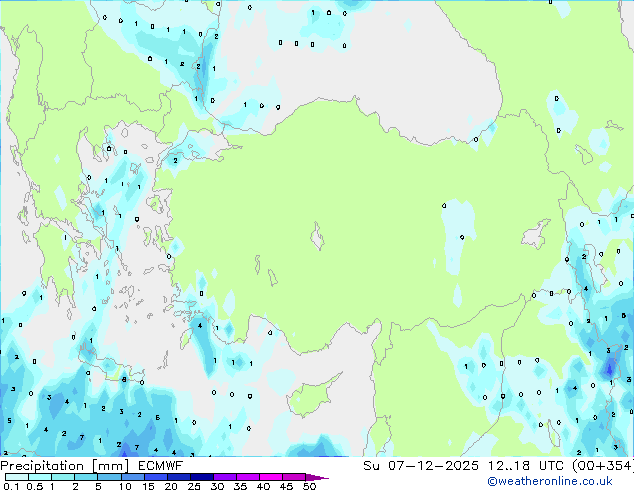Select the 0.5–1 mm legend swatch
Viewport: 634px width, 490px height.
pos(40,477)
